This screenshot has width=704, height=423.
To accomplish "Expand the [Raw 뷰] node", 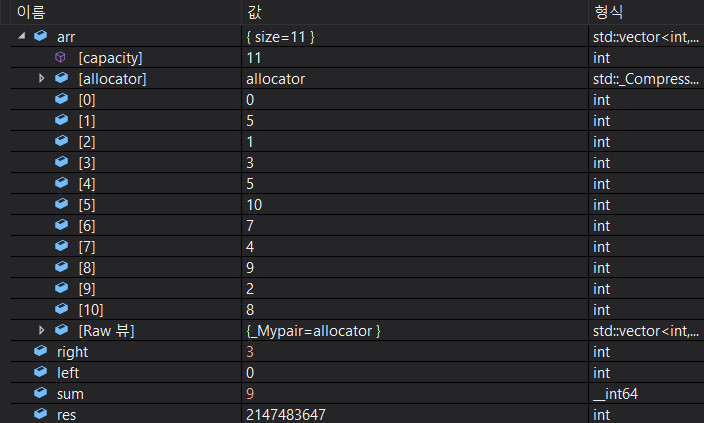I will [x=42, y=330].
